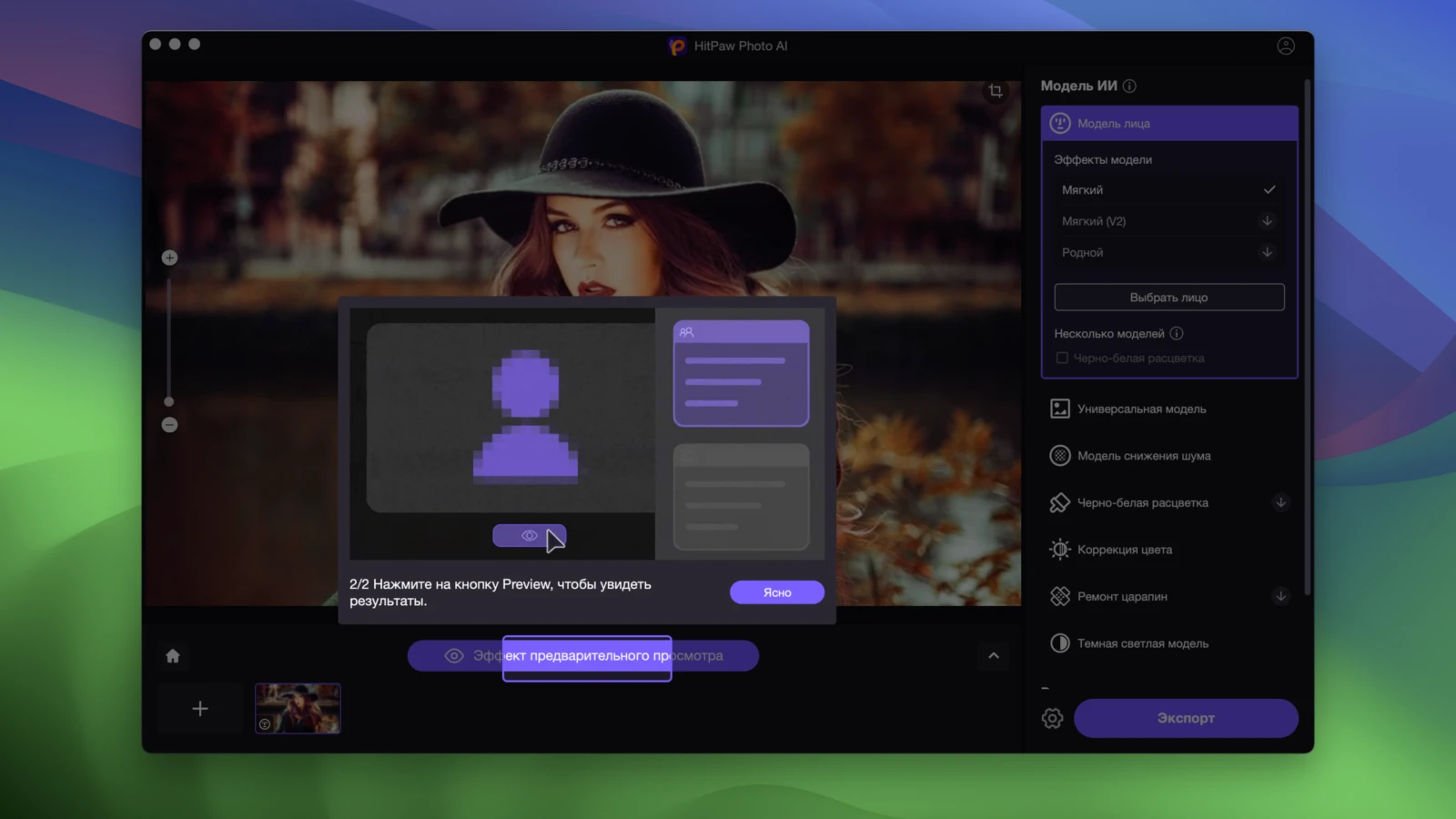Click the crop icon above the photo
The width and height of the screenshot is (1456, 819).
[996, 91]
